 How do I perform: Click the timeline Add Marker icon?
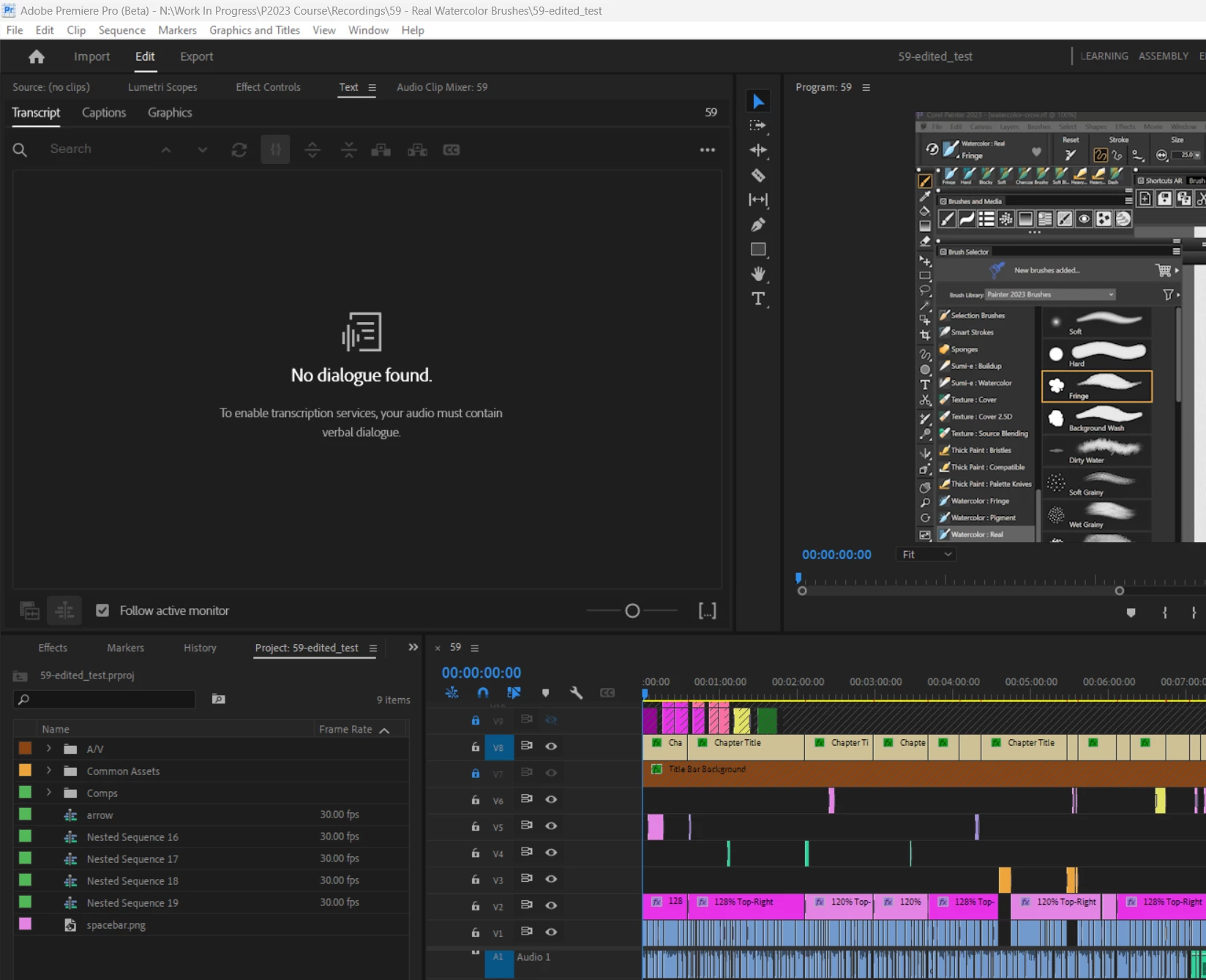pyautogui.click(x=545, y=692)
